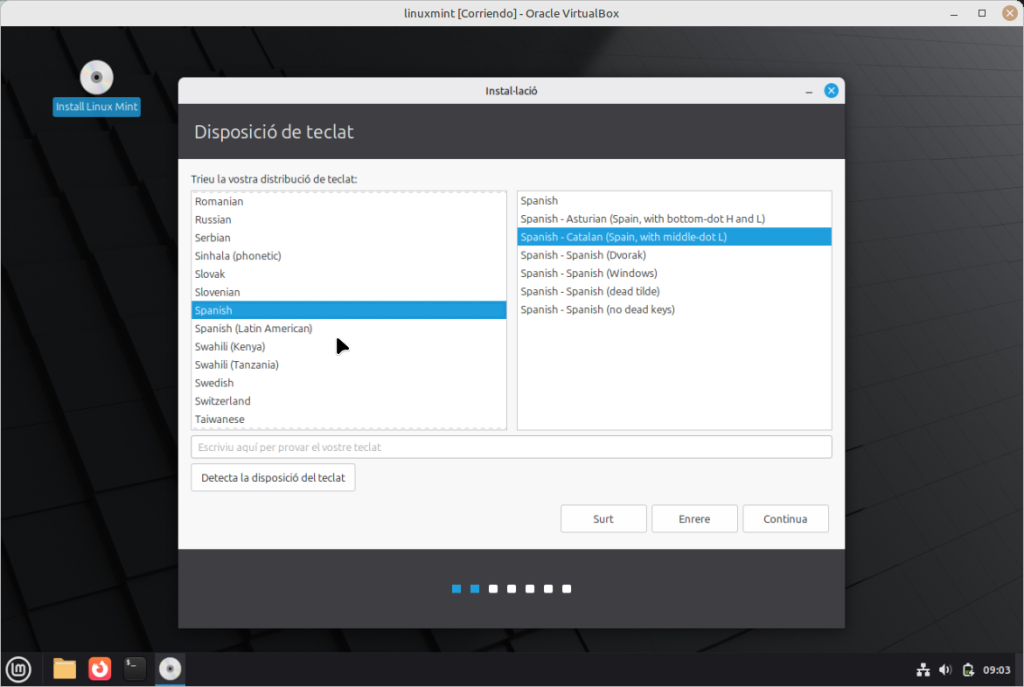
Task: Open the clock showing 09:03
Action: [x=995, y=669]
